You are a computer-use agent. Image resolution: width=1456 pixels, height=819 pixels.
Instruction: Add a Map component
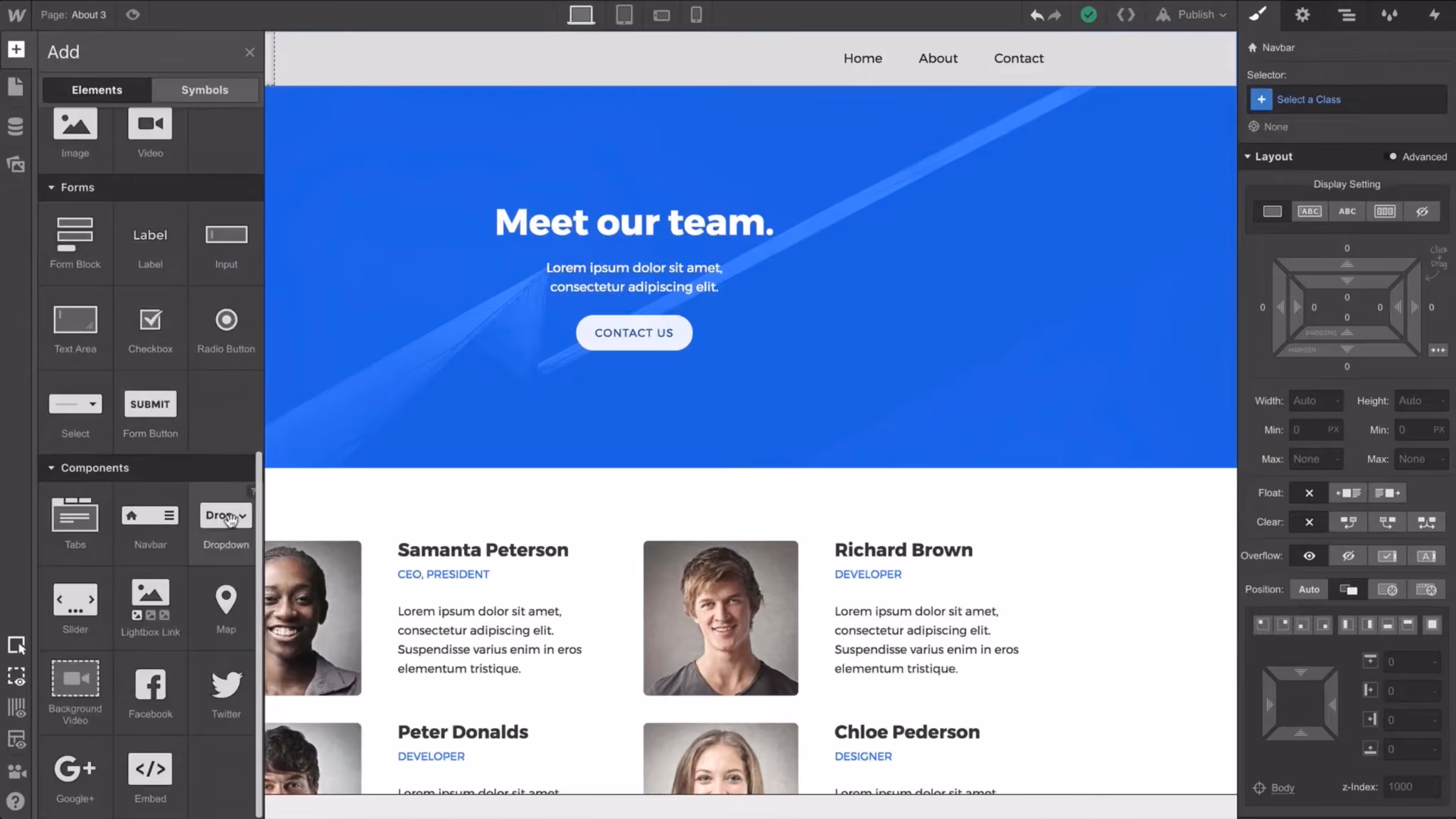[226, 609]
